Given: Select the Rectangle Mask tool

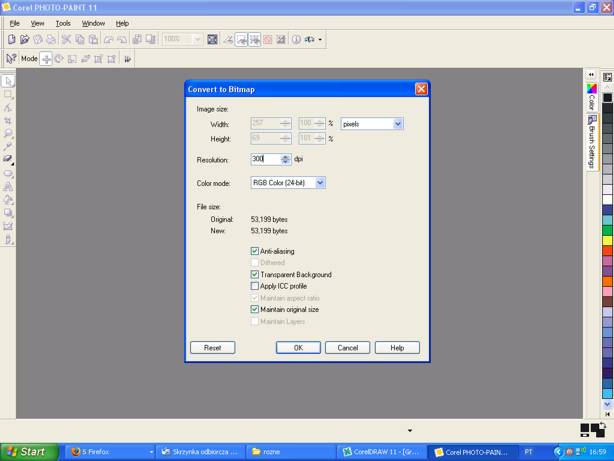Looking at the screenshot, I should click(9, 94).
